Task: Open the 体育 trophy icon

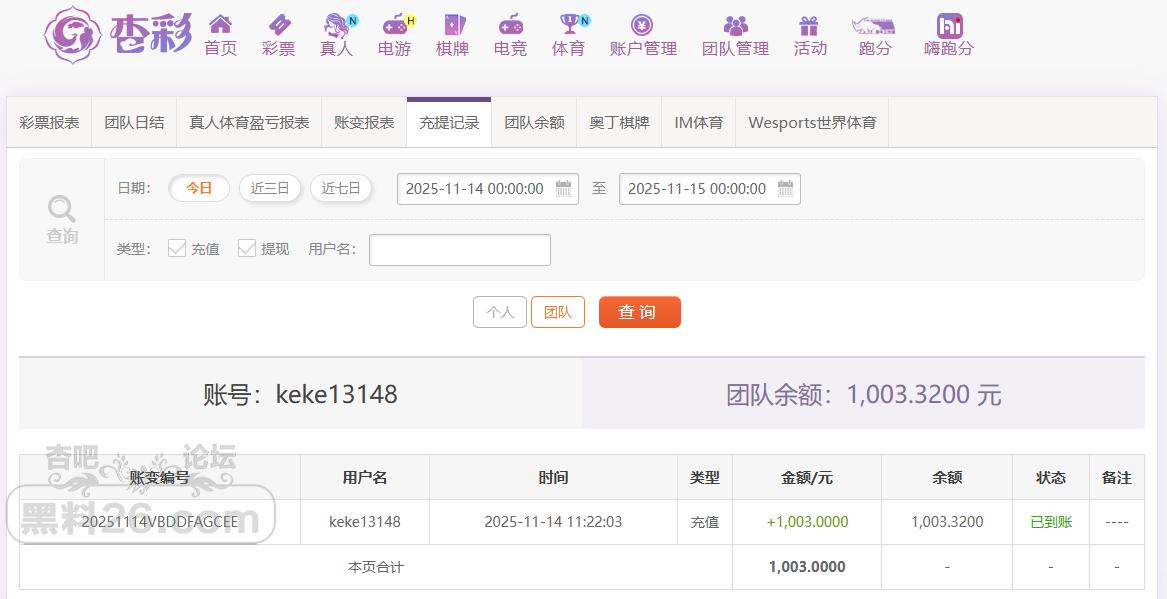Action: [568, 25]
